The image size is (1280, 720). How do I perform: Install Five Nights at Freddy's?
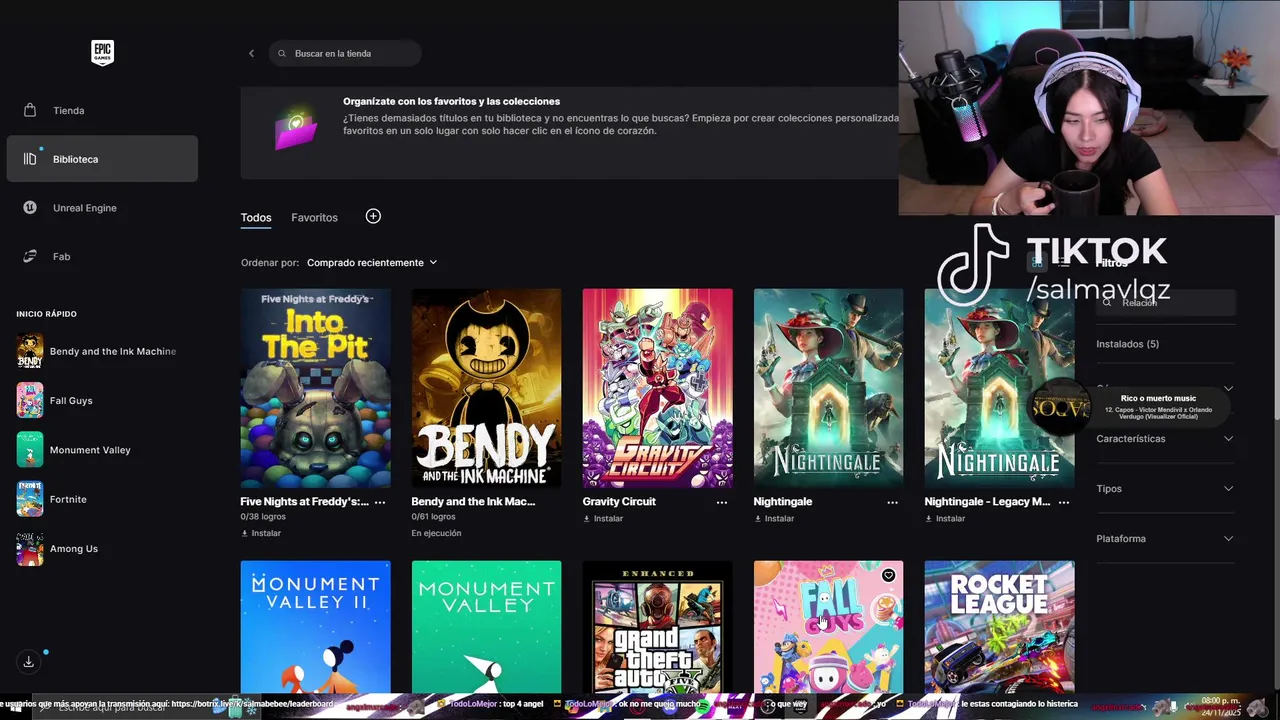pos(261,533)
